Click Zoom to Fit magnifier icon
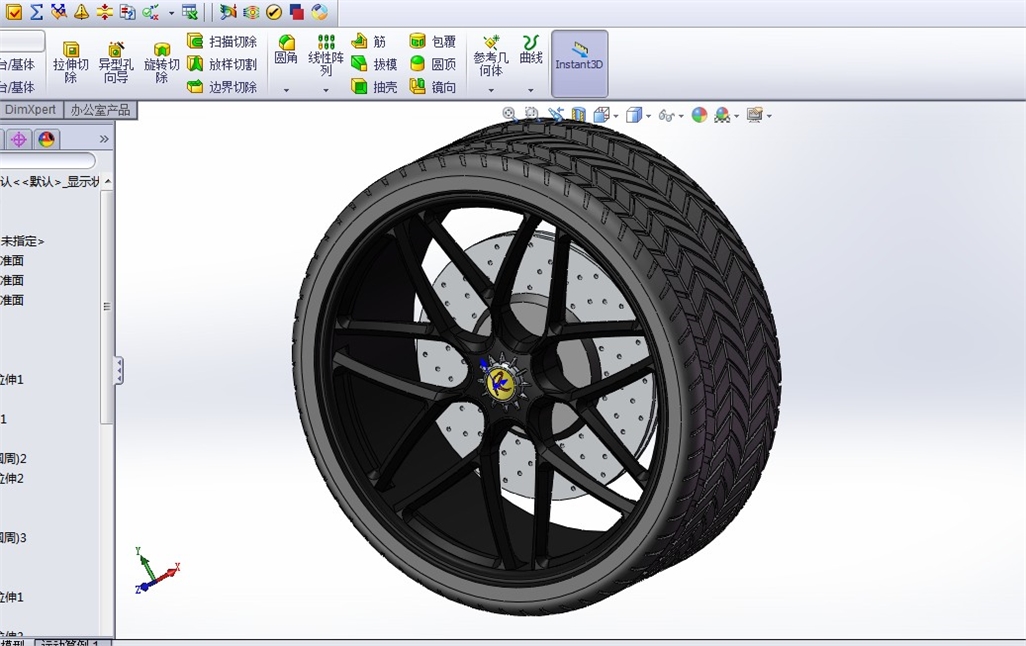 tap(509, 114)
